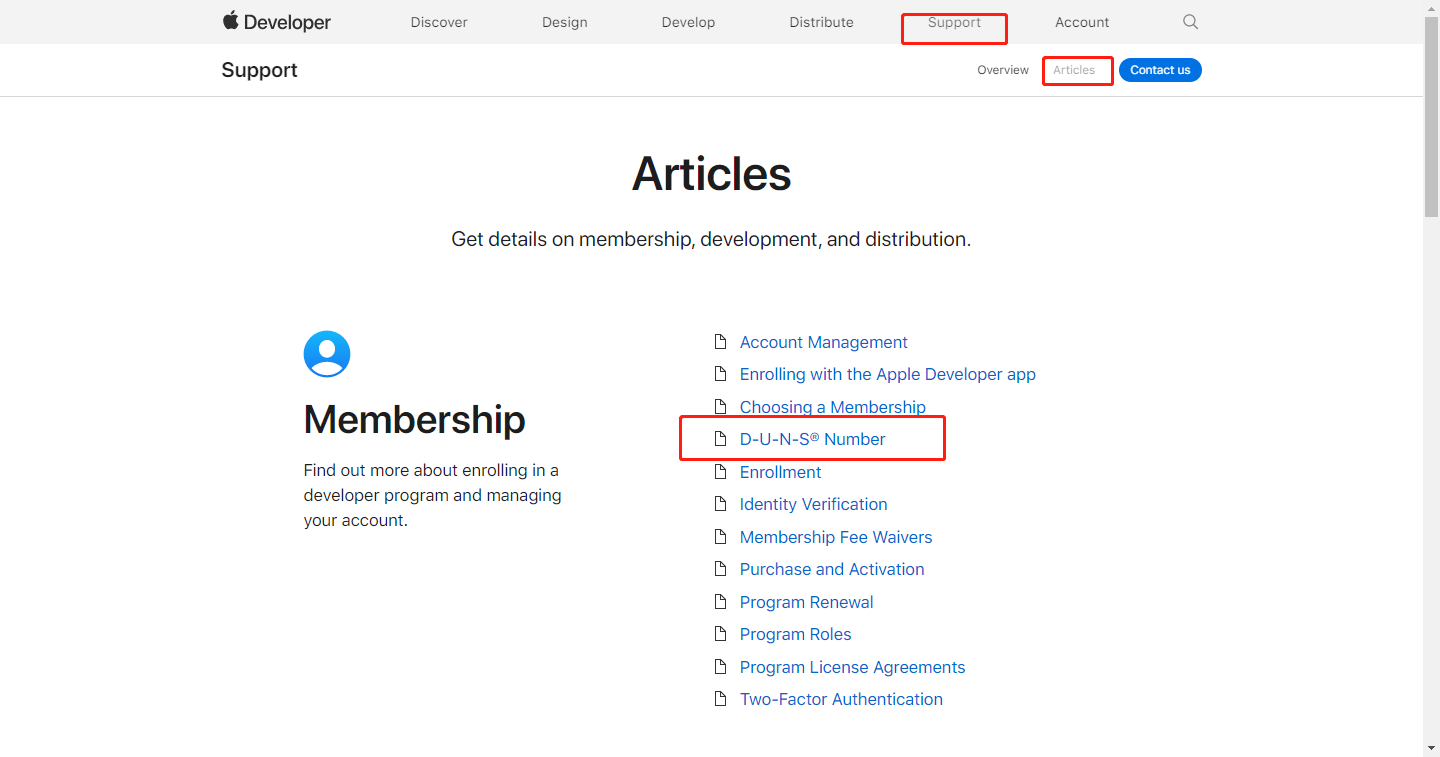Viewport: 1440px width, 757px height.
Task: Open Enrolling with the Apple Developer app
Action: (888, 374)
